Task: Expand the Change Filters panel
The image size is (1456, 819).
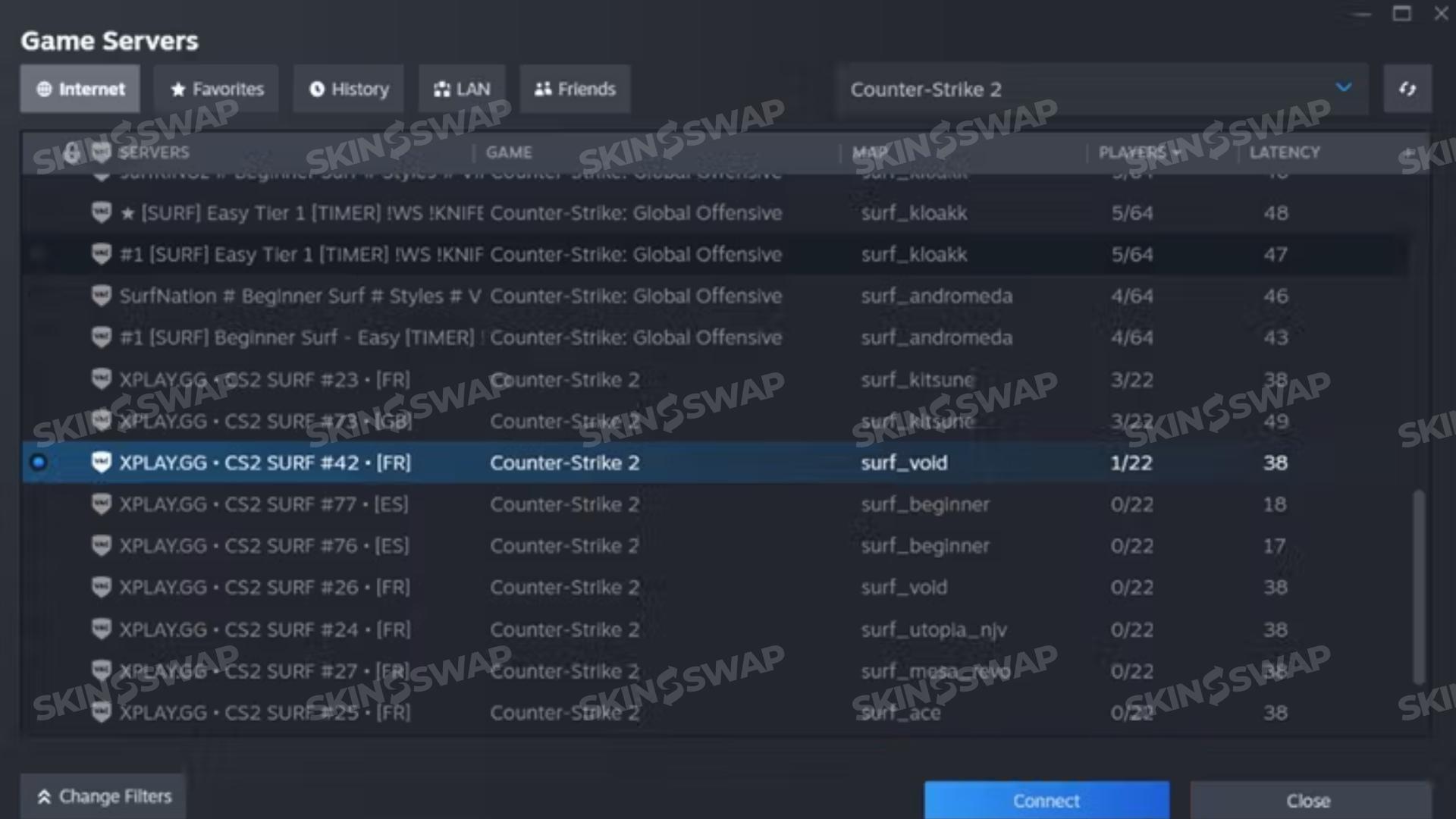Action: [x=103, y=796]
